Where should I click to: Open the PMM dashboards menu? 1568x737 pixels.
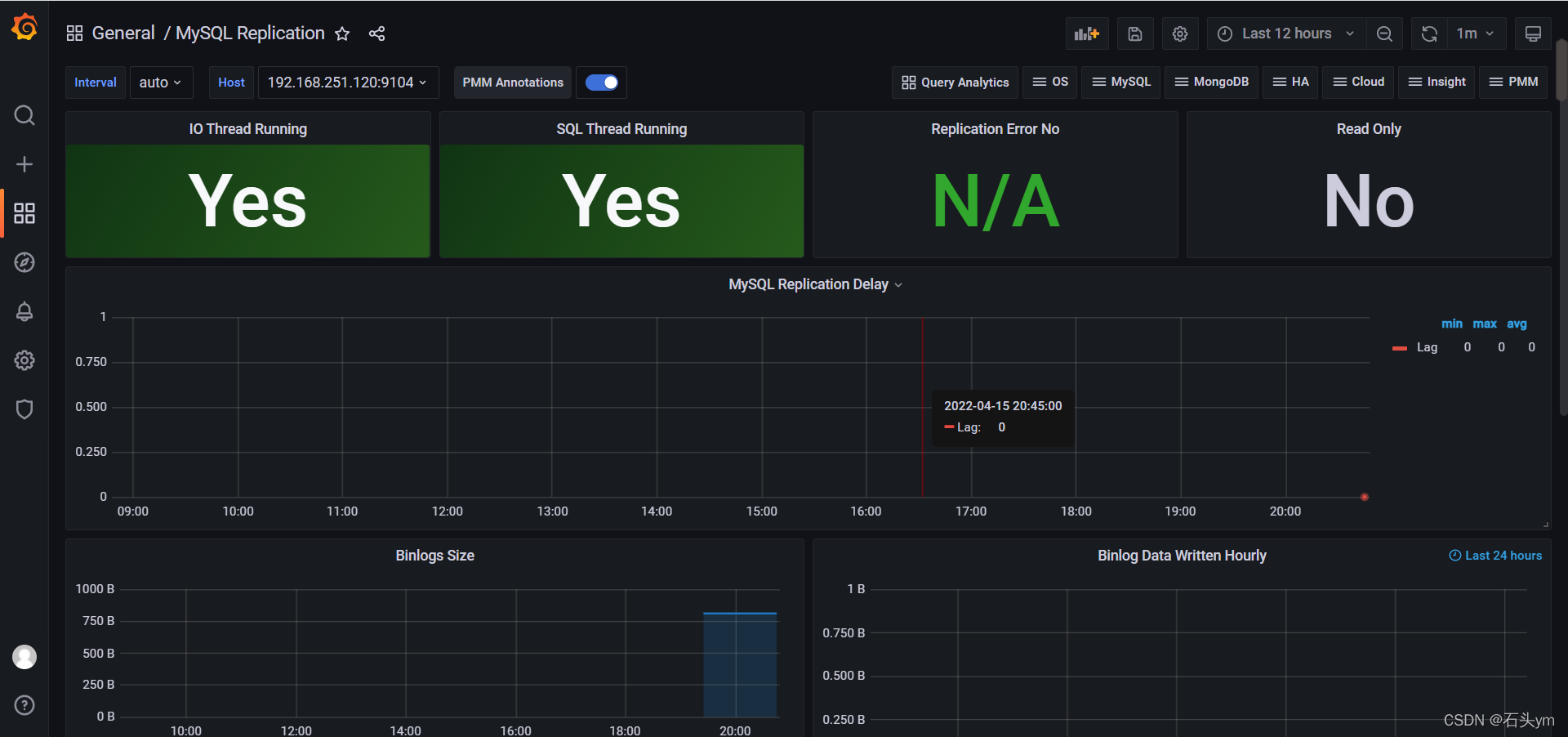(1513, 82)
